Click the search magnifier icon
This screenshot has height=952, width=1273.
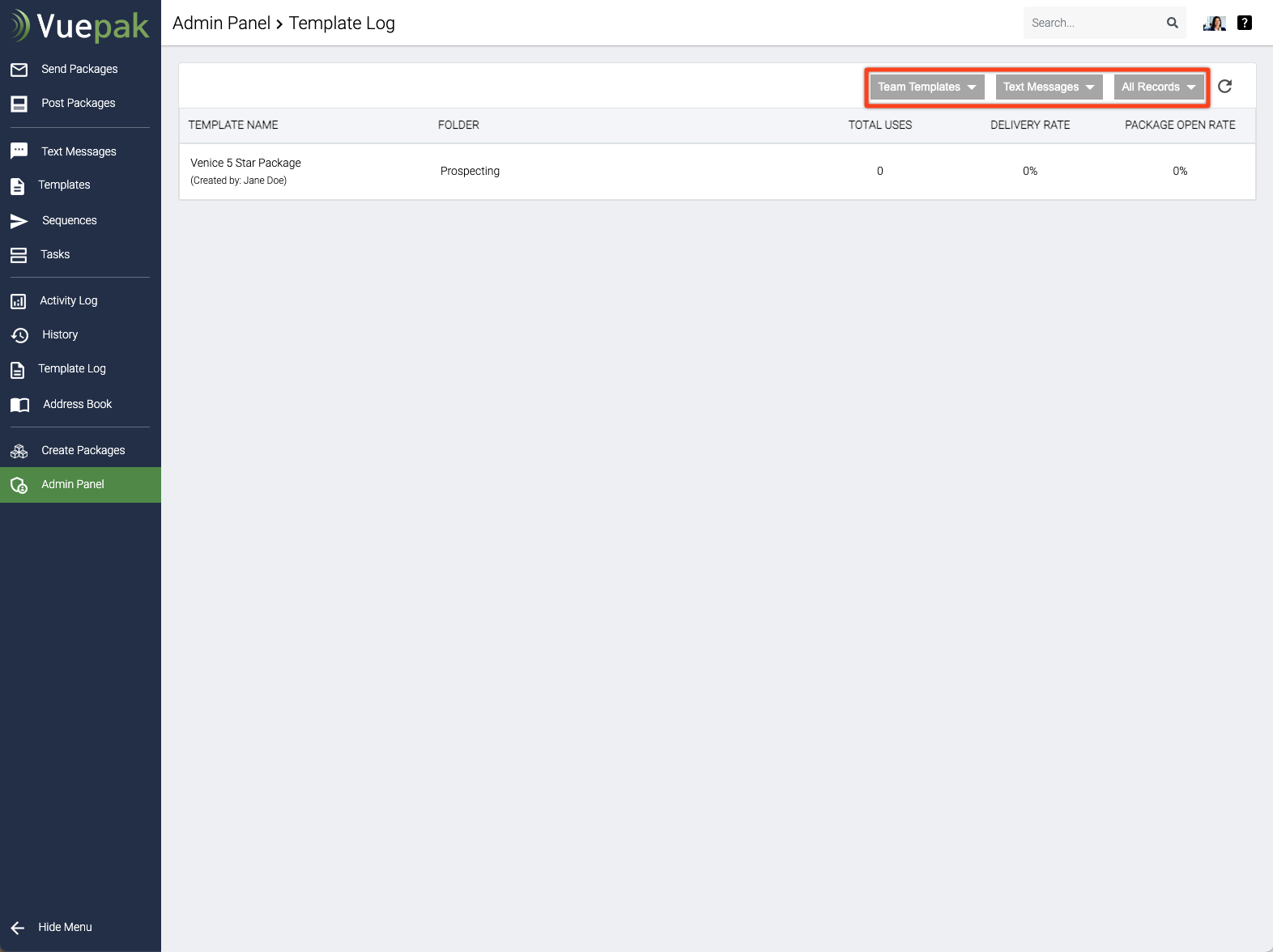coord(1172,23)
